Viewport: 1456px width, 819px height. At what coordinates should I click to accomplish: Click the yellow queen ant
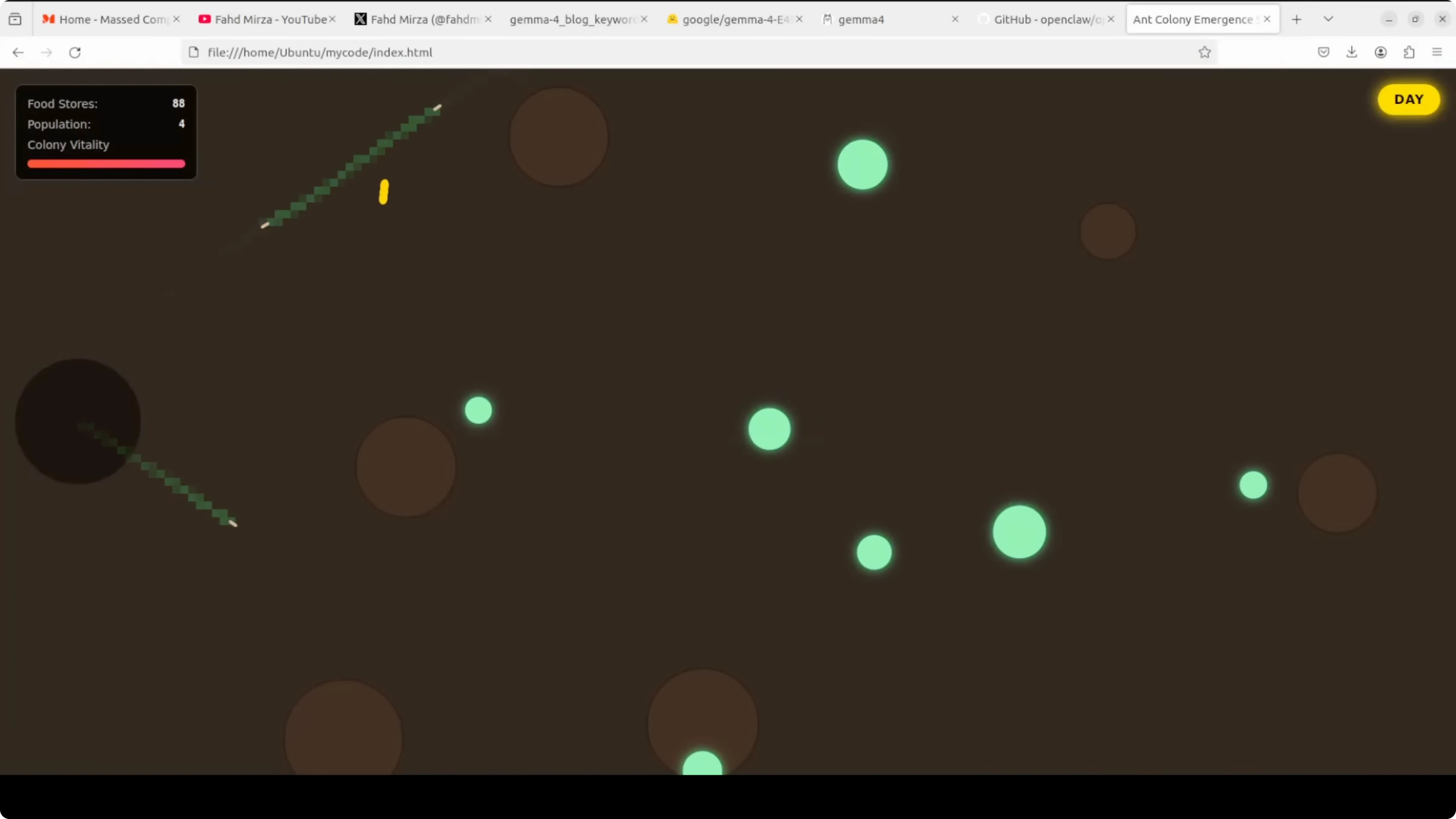(384, 192)
